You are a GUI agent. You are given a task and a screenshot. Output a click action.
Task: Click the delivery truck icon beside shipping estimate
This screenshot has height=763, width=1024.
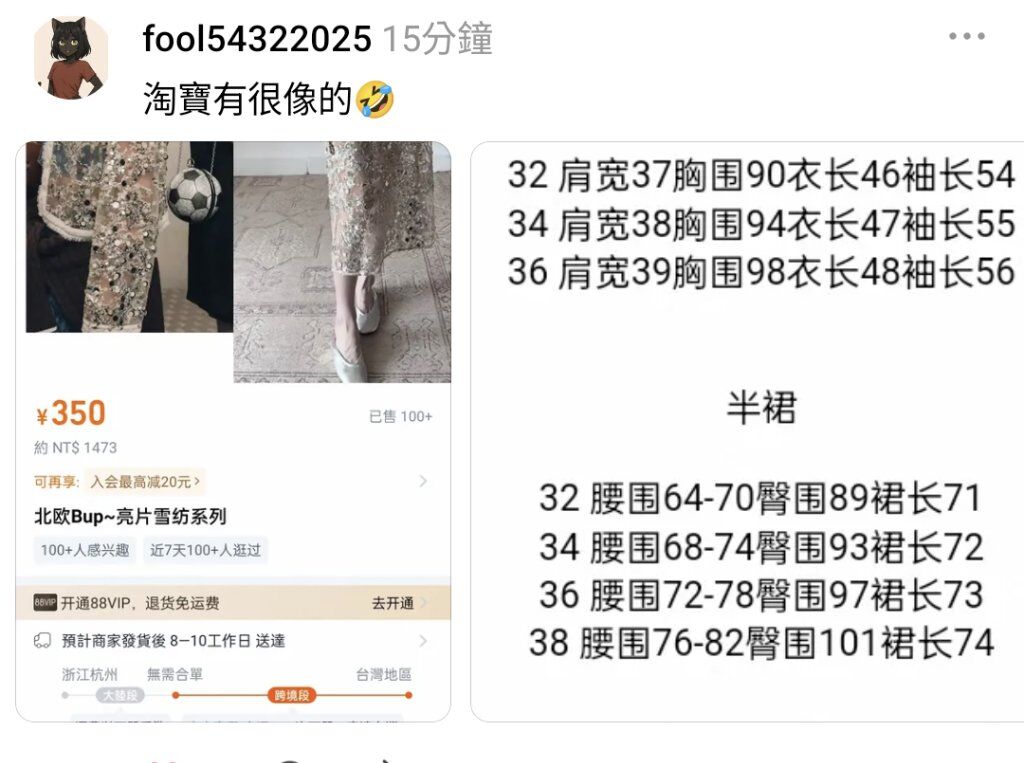(42, 641)
